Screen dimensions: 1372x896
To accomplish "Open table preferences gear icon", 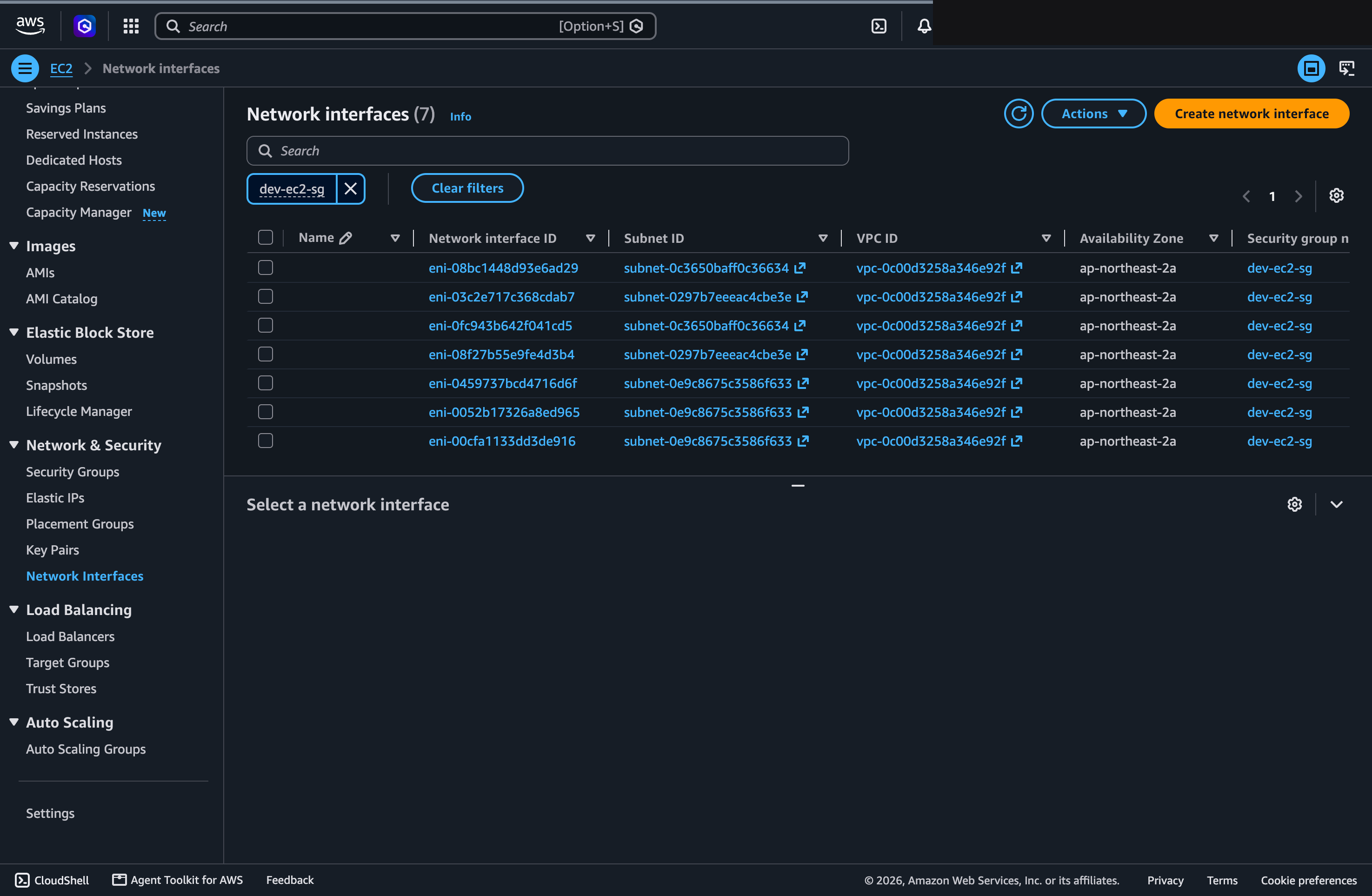I will pyautogui.click(x=1336, y=196).
